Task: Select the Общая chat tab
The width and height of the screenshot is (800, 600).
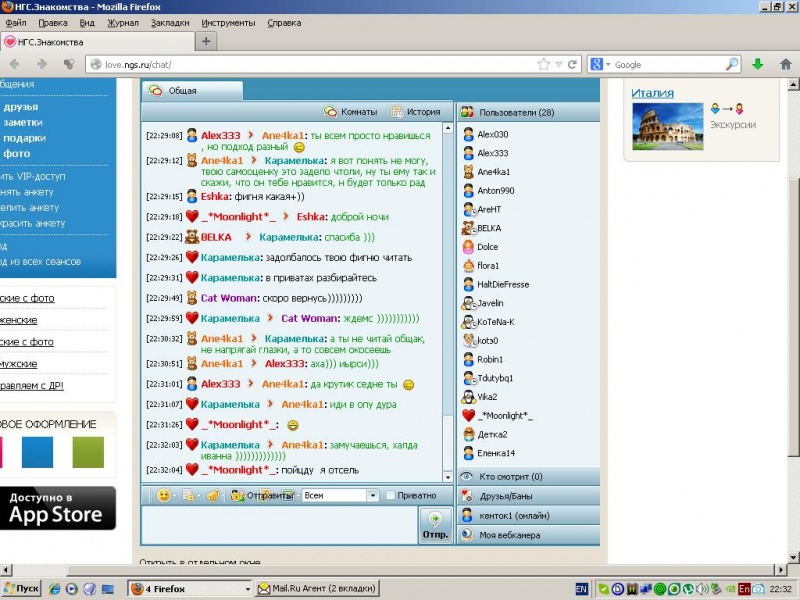Action: pyautogui.click(x=182, y=91)
